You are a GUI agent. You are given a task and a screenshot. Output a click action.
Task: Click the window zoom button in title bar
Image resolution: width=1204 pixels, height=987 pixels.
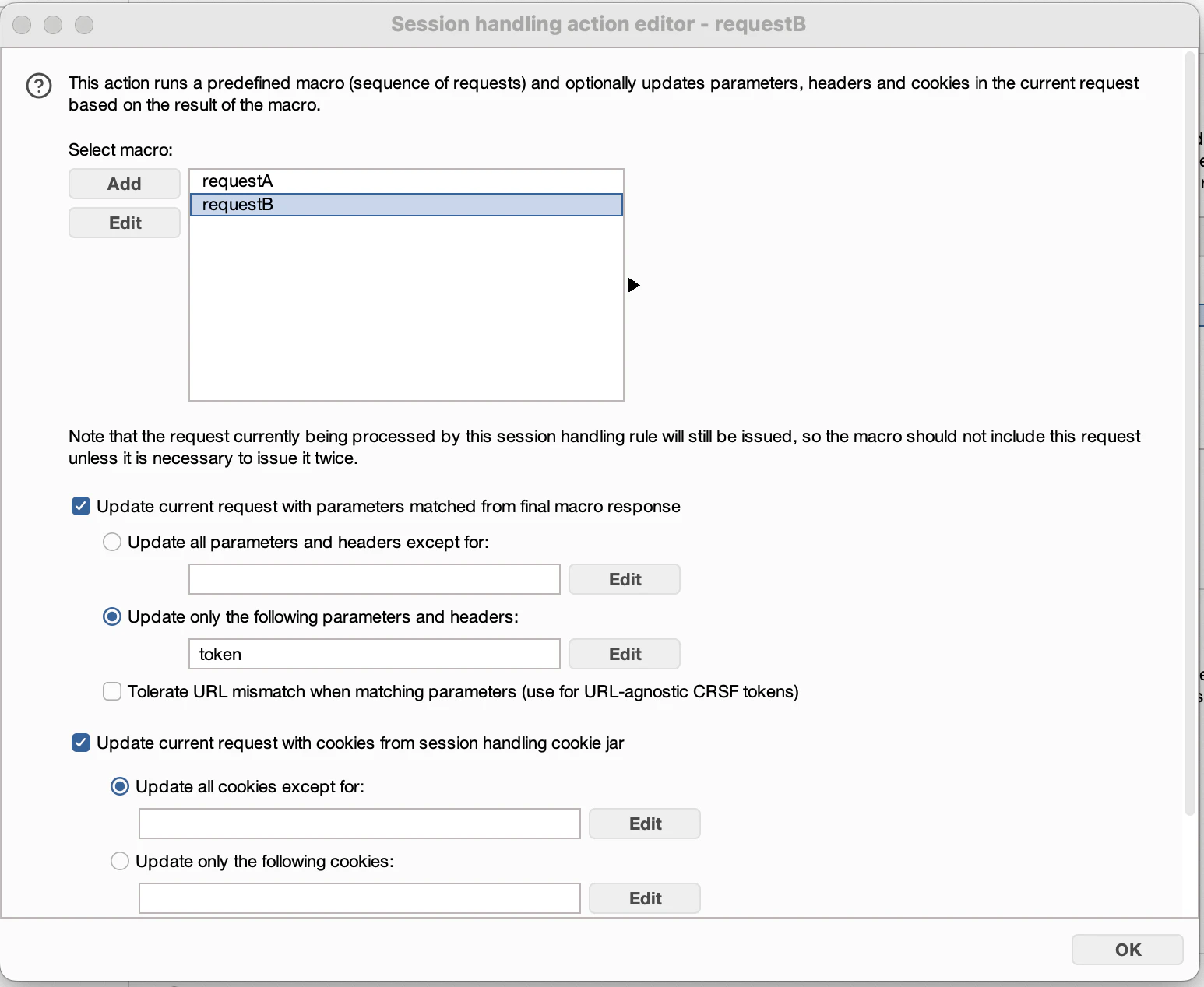(84, 25)
